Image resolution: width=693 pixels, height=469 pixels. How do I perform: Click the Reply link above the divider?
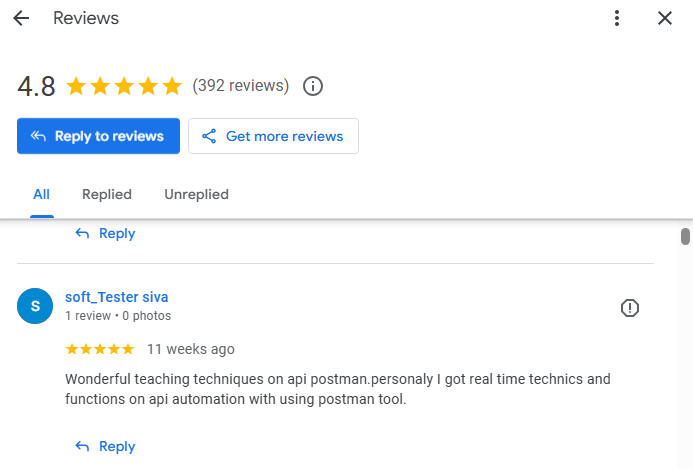coord(105,233)
